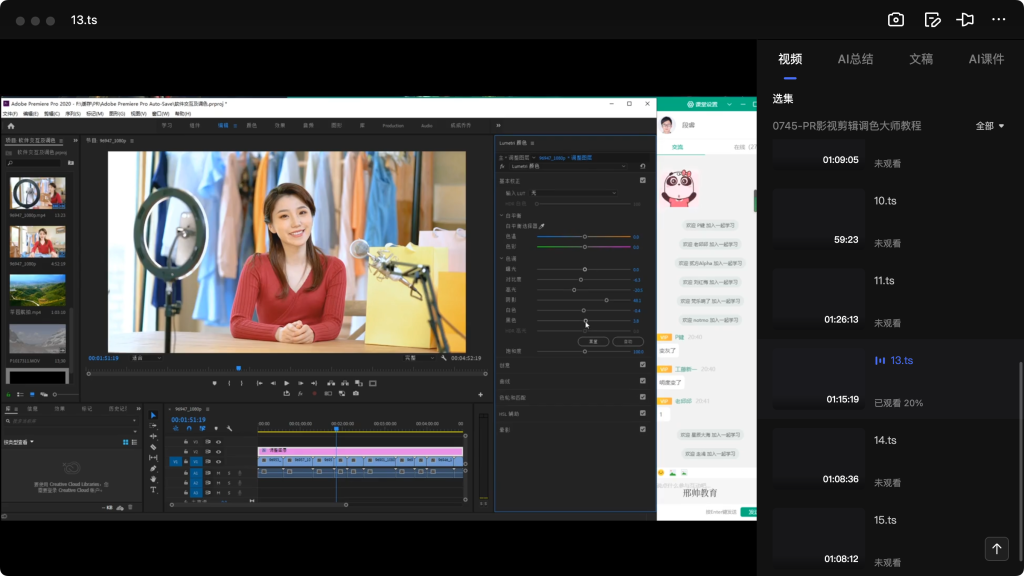Open the Program monitor settings wrench
This screenshot has height=576, width=1024.
point(444,358)
